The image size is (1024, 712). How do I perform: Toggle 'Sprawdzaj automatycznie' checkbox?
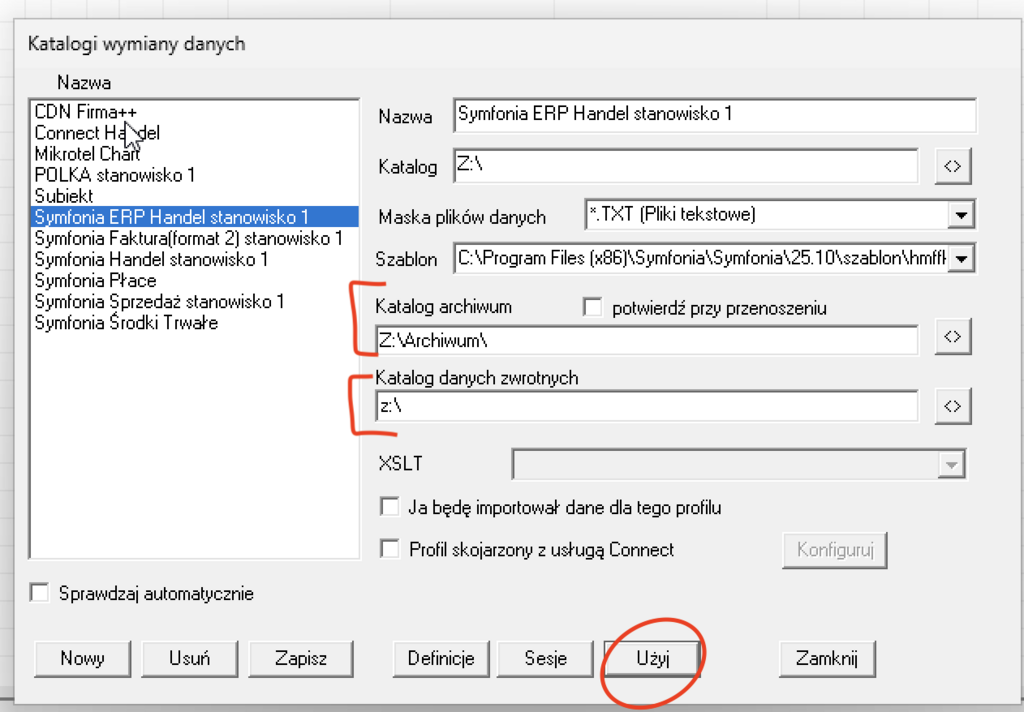coord(40,593)
